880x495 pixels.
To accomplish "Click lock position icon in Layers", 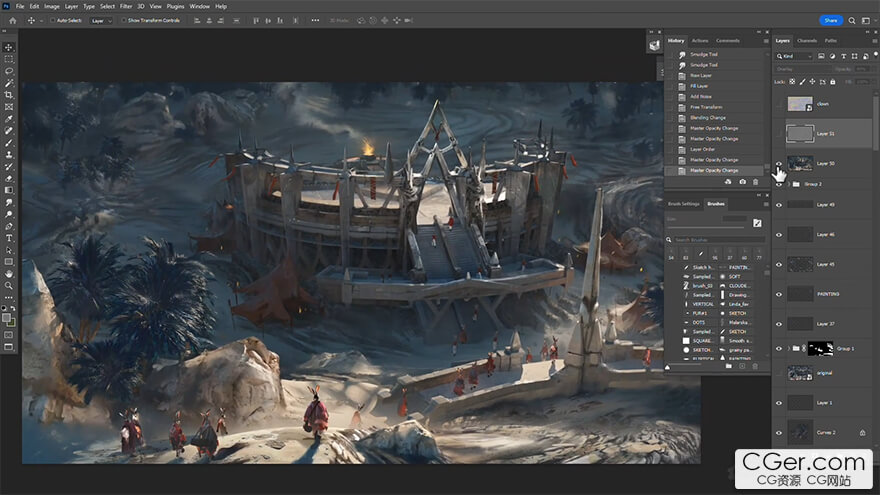I will (812, 82).
